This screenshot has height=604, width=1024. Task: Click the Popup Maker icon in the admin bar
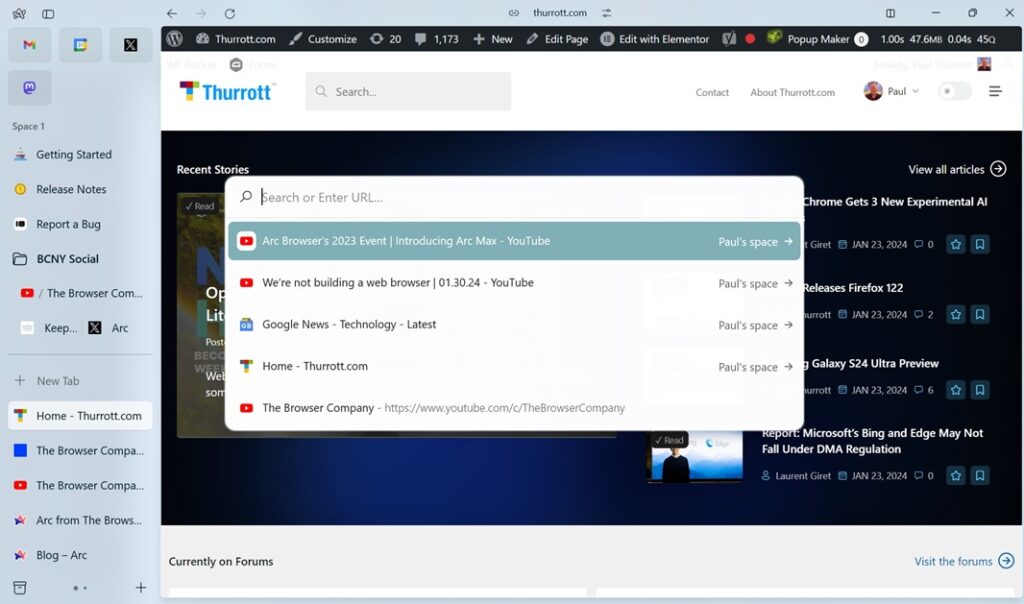pos(775,38)
